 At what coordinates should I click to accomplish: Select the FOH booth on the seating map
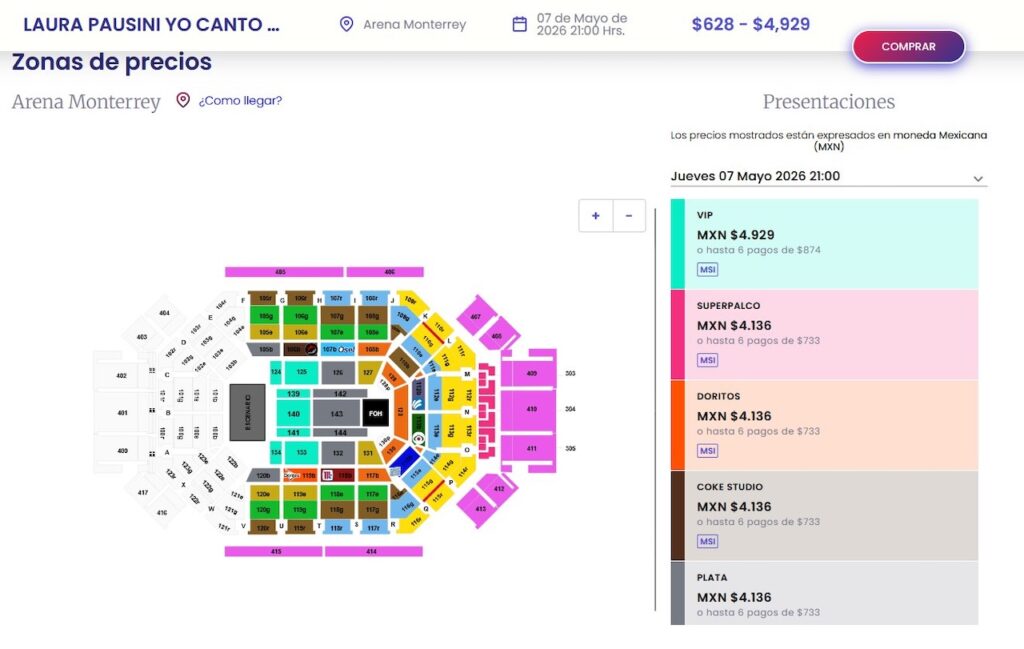(x=376, y=412)
